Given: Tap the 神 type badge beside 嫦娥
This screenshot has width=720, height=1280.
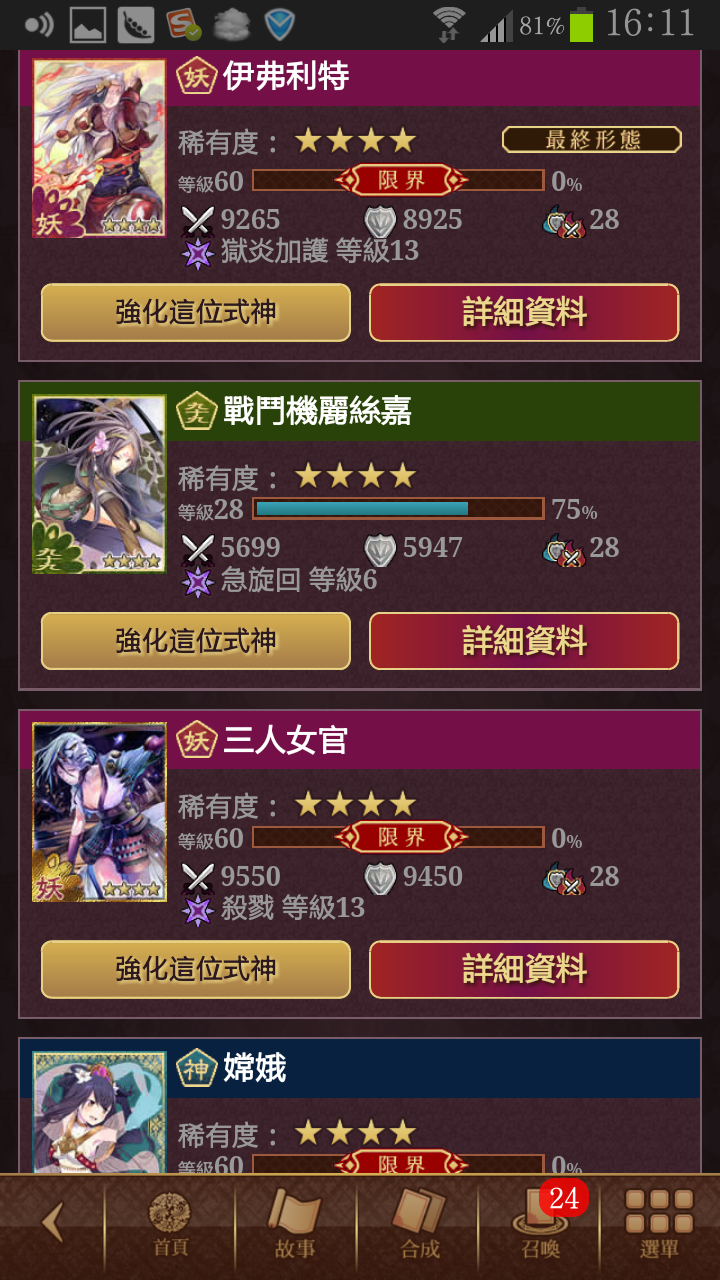Looking at the screenshot, I should pyautogui.click(x=197, y=1069).
